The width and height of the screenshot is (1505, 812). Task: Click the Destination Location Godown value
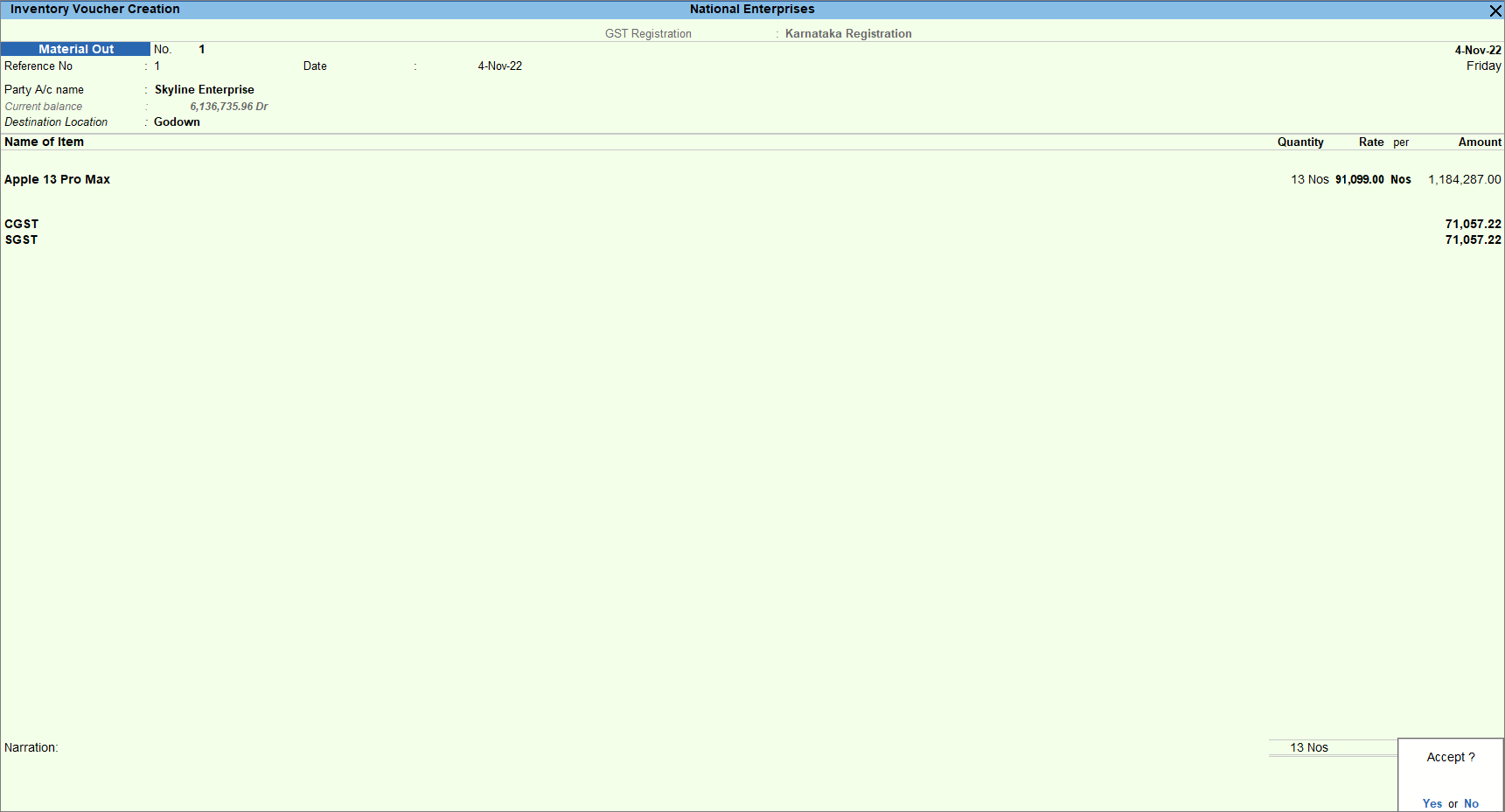tap(177, 121)
